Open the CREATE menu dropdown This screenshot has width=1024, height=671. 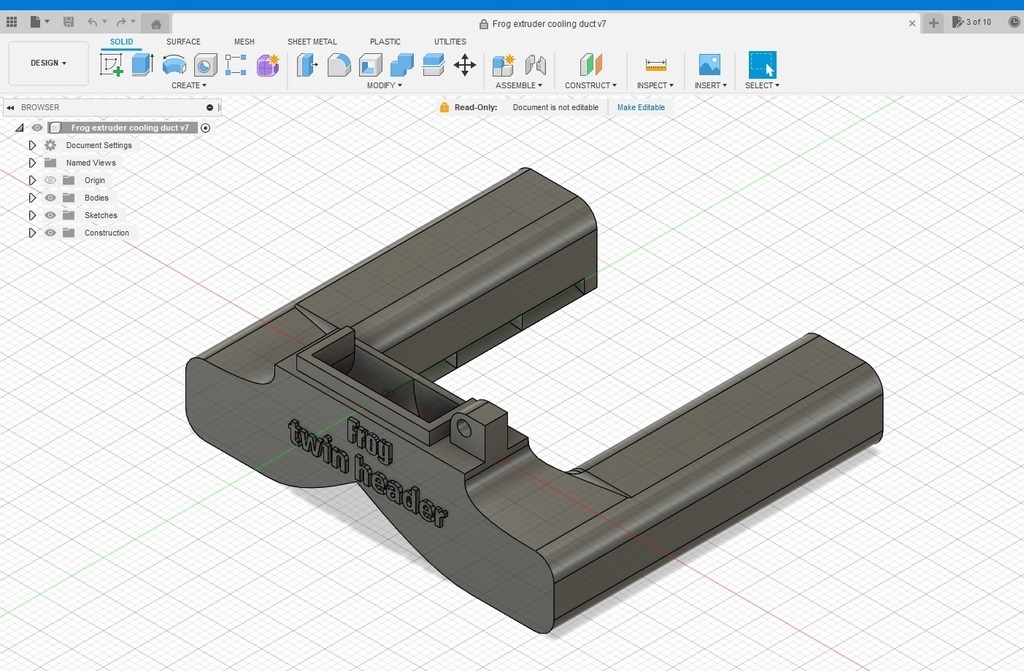tap(188, 86)
